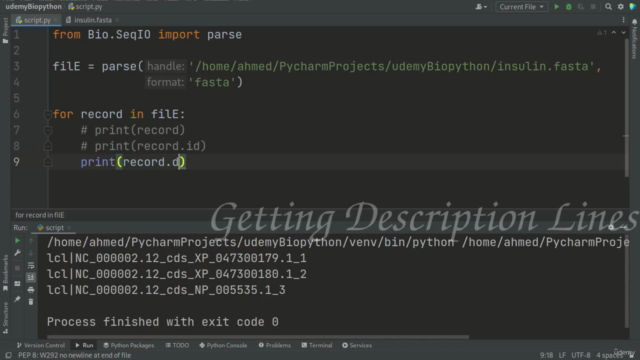This screenshot has height=360, width=640.
Task: Open Problems tool window
Action: pos(275,345)
